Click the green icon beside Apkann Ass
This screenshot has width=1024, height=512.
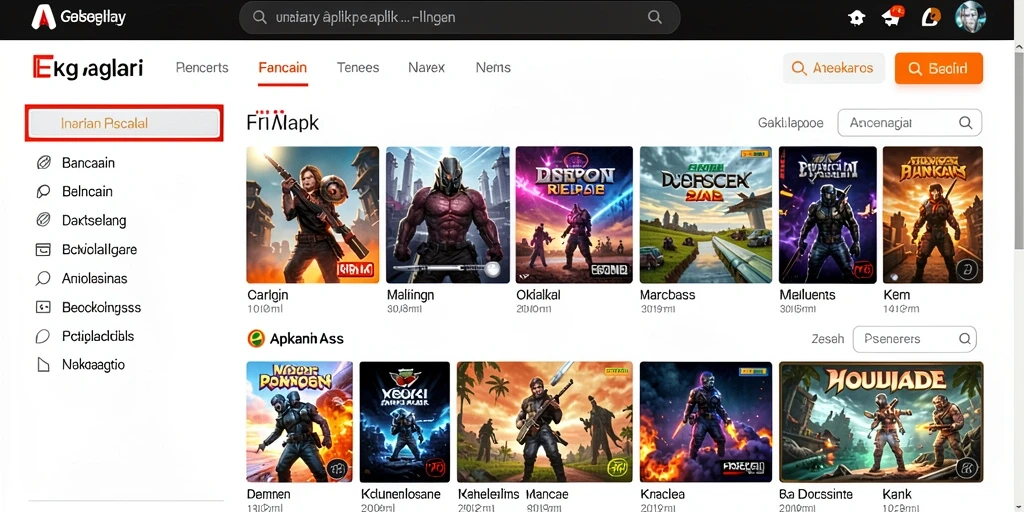click(x=257, y=338)
